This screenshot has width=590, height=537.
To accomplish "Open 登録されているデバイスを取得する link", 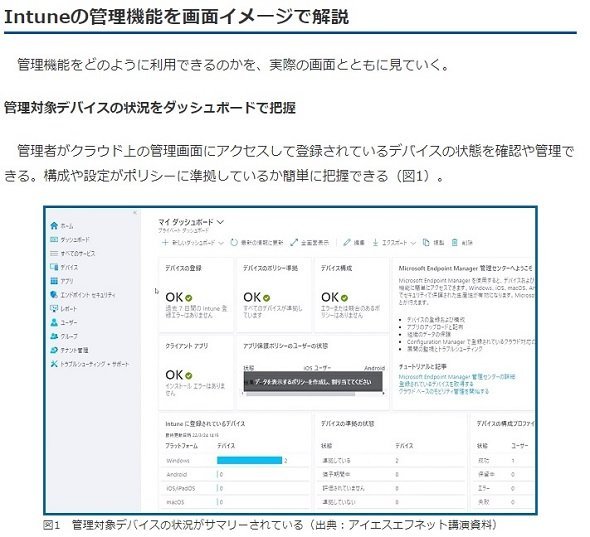I will coord(436,384).
